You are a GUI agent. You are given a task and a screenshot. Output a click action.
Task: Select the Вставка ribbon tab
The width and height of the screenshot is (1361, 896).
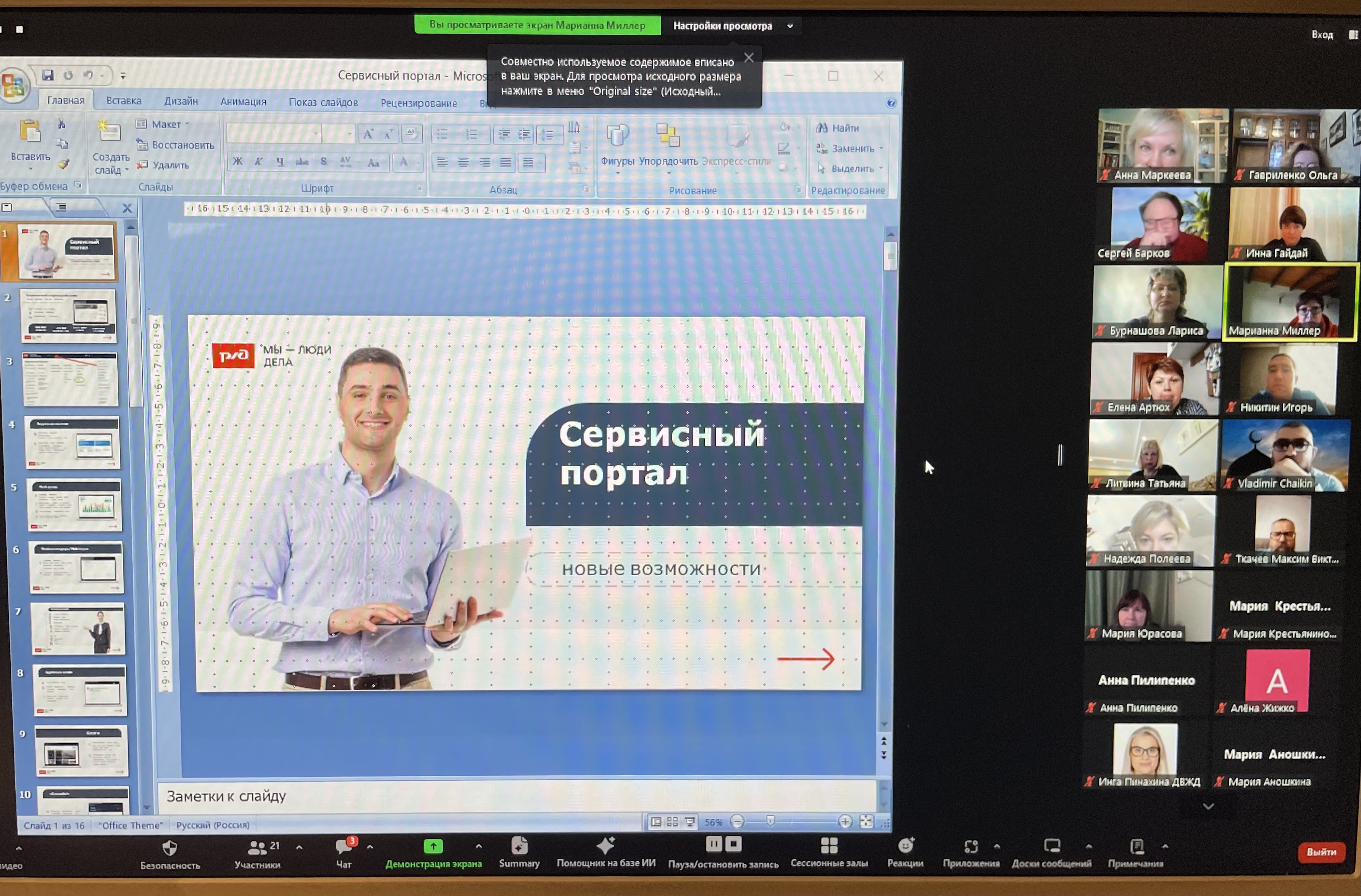pyautogui.click(x=124, y=101)
